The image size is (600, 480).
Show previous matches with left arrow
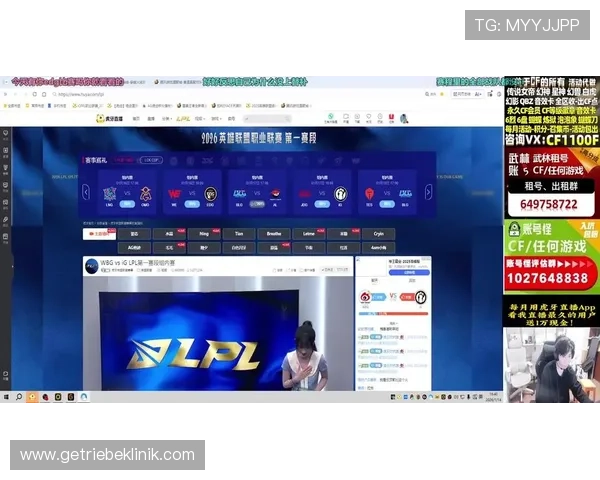tap(86, 192)
